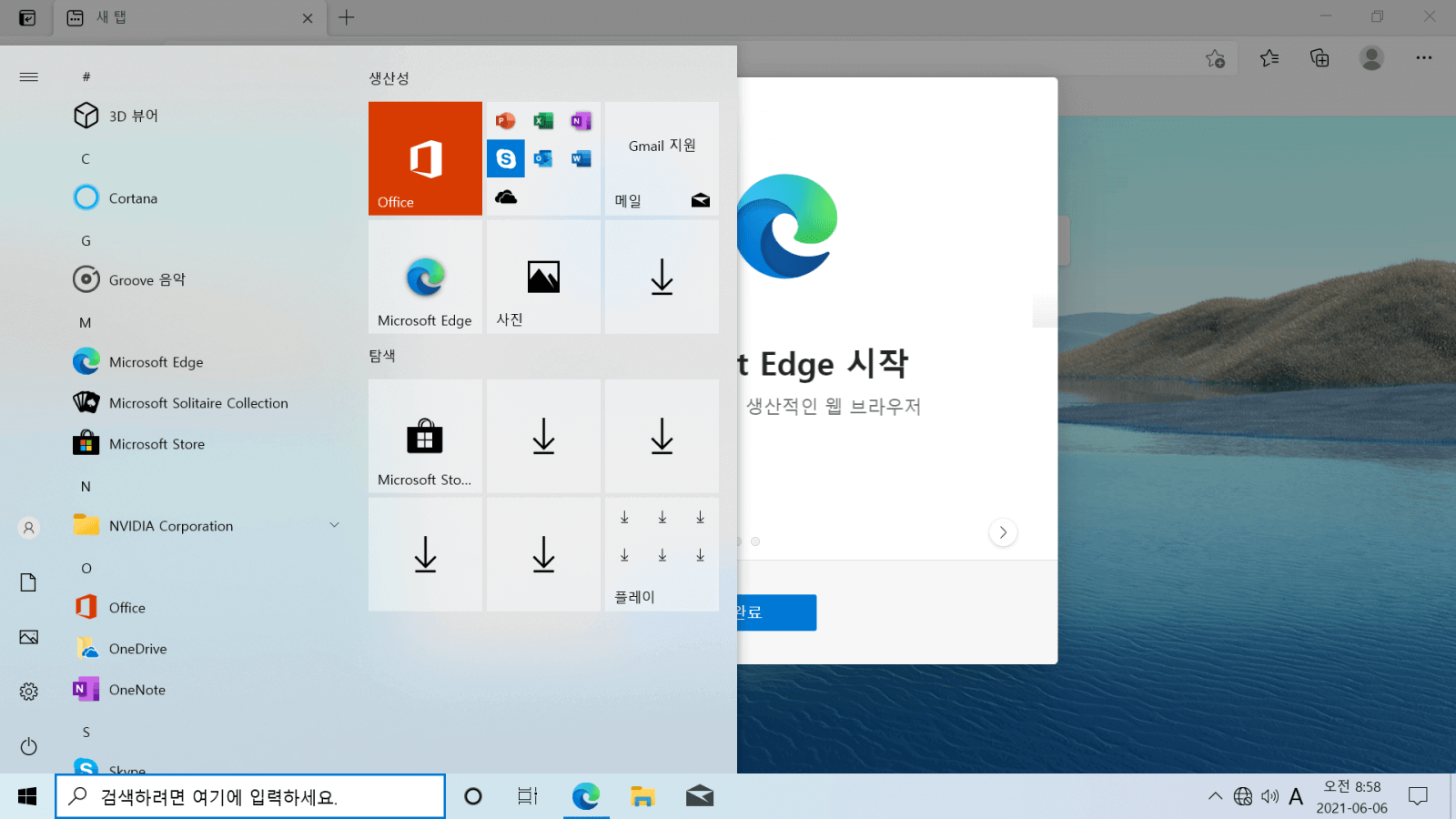Viewport: 1456px width, 819px height.
Task: Click the Edge icon on the taskbar
Action: point(586,796)
